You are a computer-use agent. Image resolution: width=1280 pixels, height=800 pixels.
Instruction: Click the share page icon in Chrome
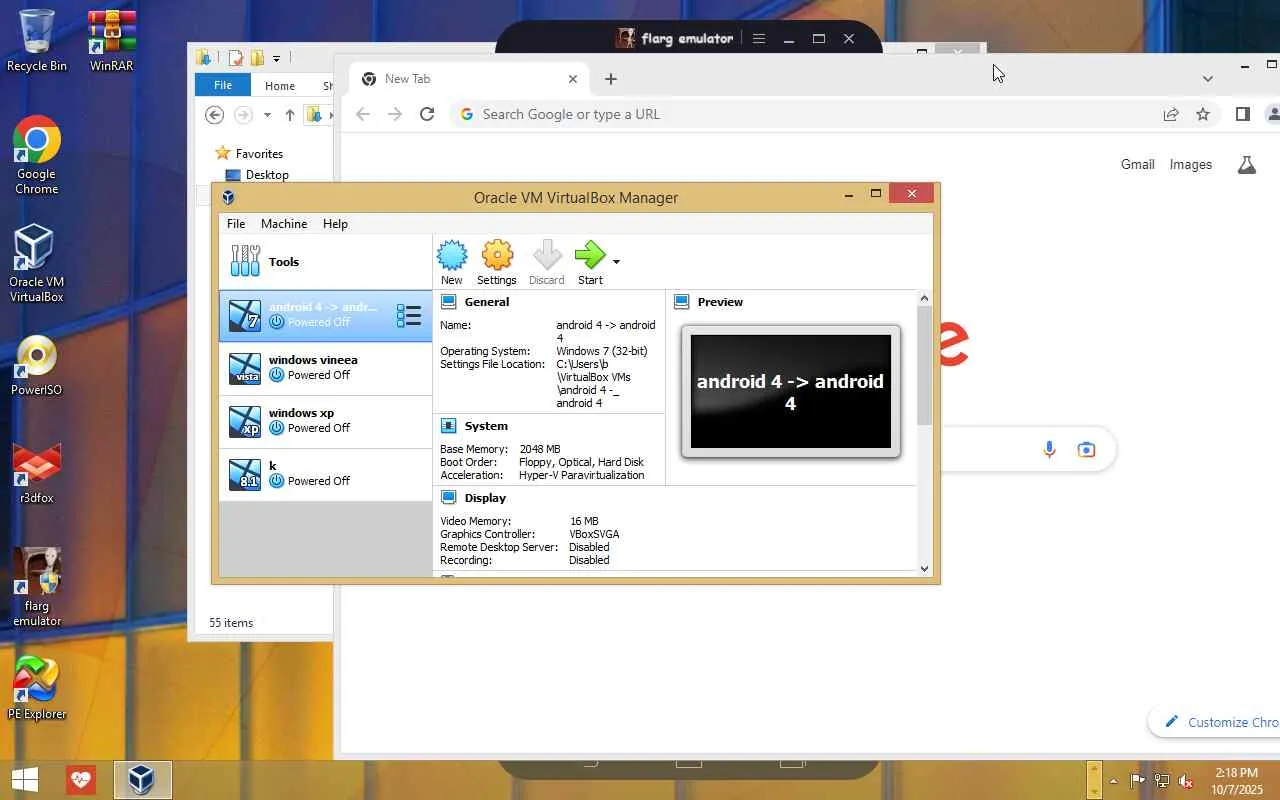tap(1171, 114)
